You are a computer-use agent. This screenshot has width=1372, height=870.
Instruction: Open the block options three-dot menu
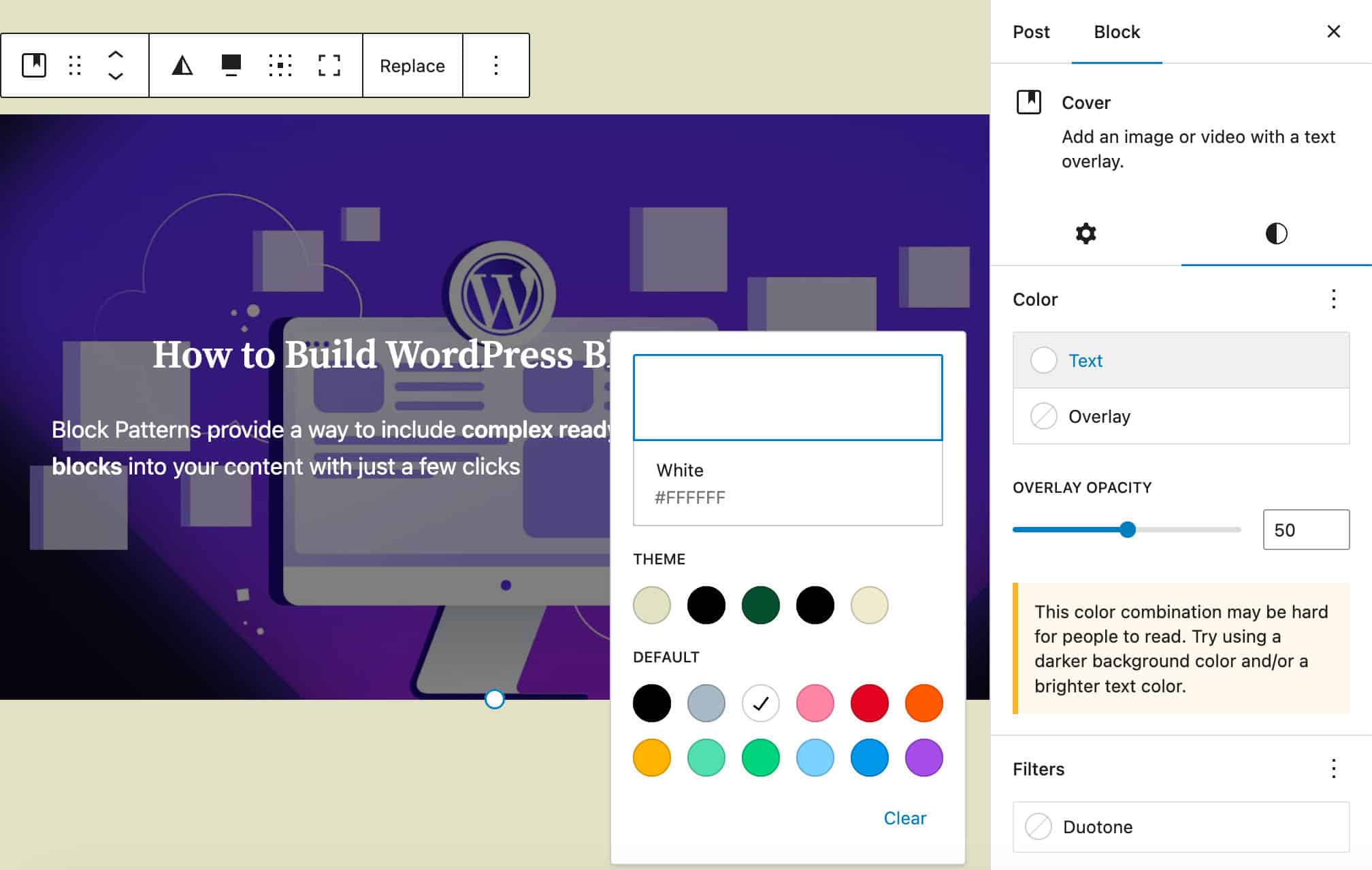[495, 65]
